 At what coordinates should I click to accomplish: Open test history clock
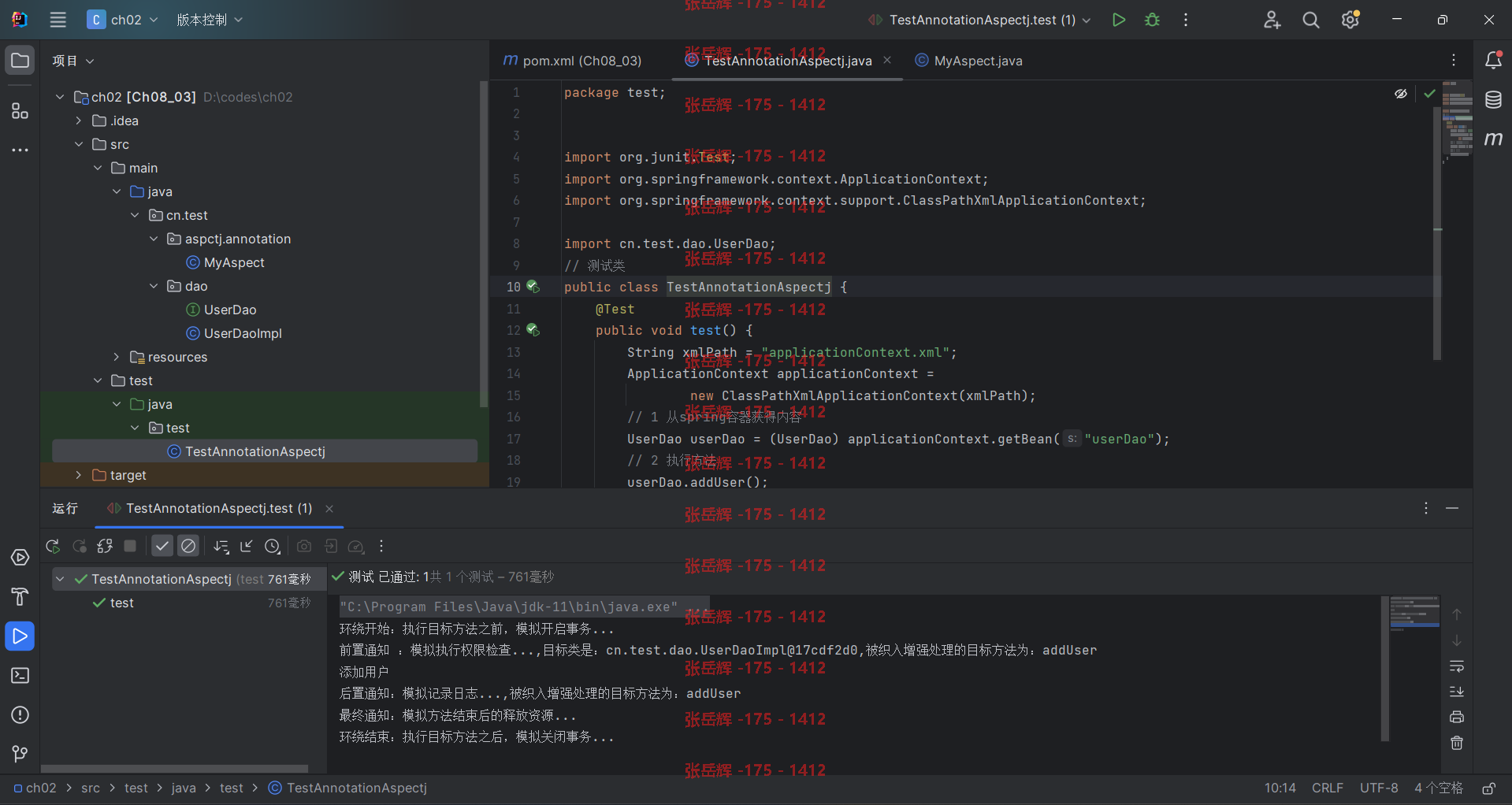(x=273, y=546)
